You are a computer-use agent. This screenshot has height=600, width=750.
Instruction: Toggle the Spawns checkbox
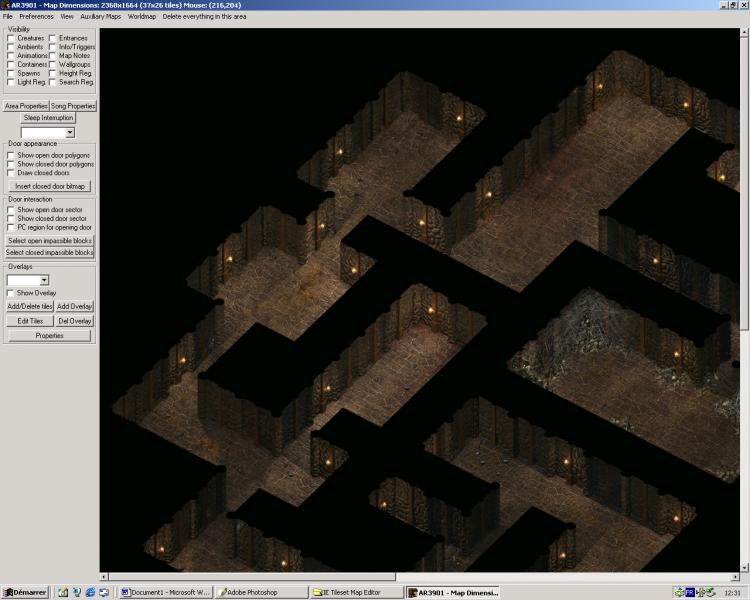[x=11, y=74]
